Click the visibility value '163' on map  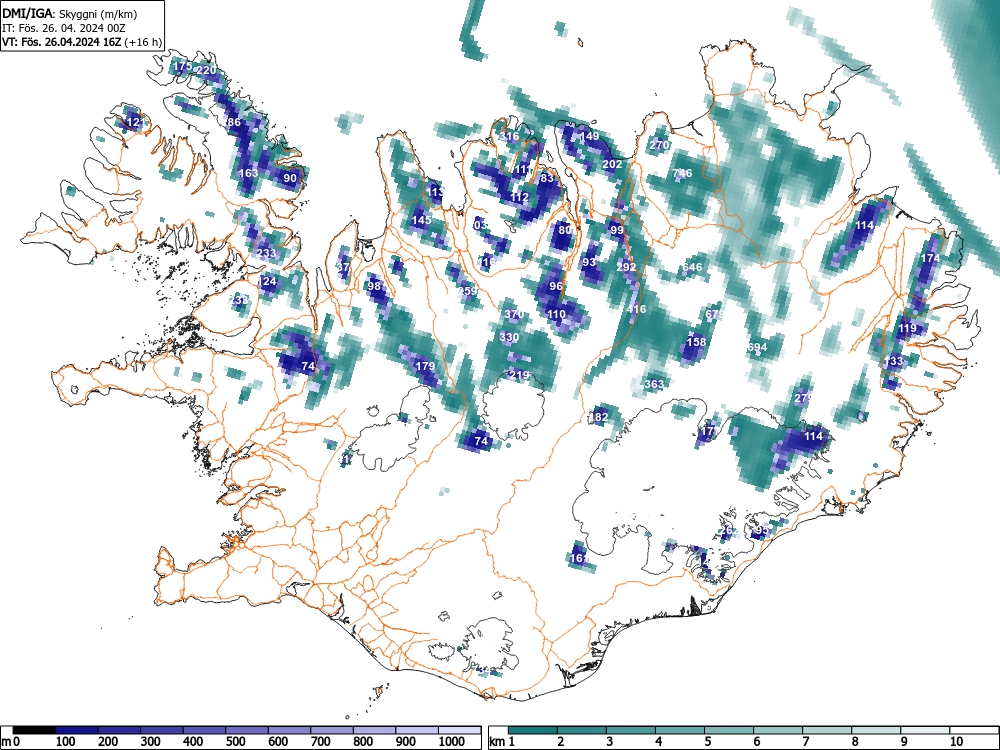[x=248, y=173]
